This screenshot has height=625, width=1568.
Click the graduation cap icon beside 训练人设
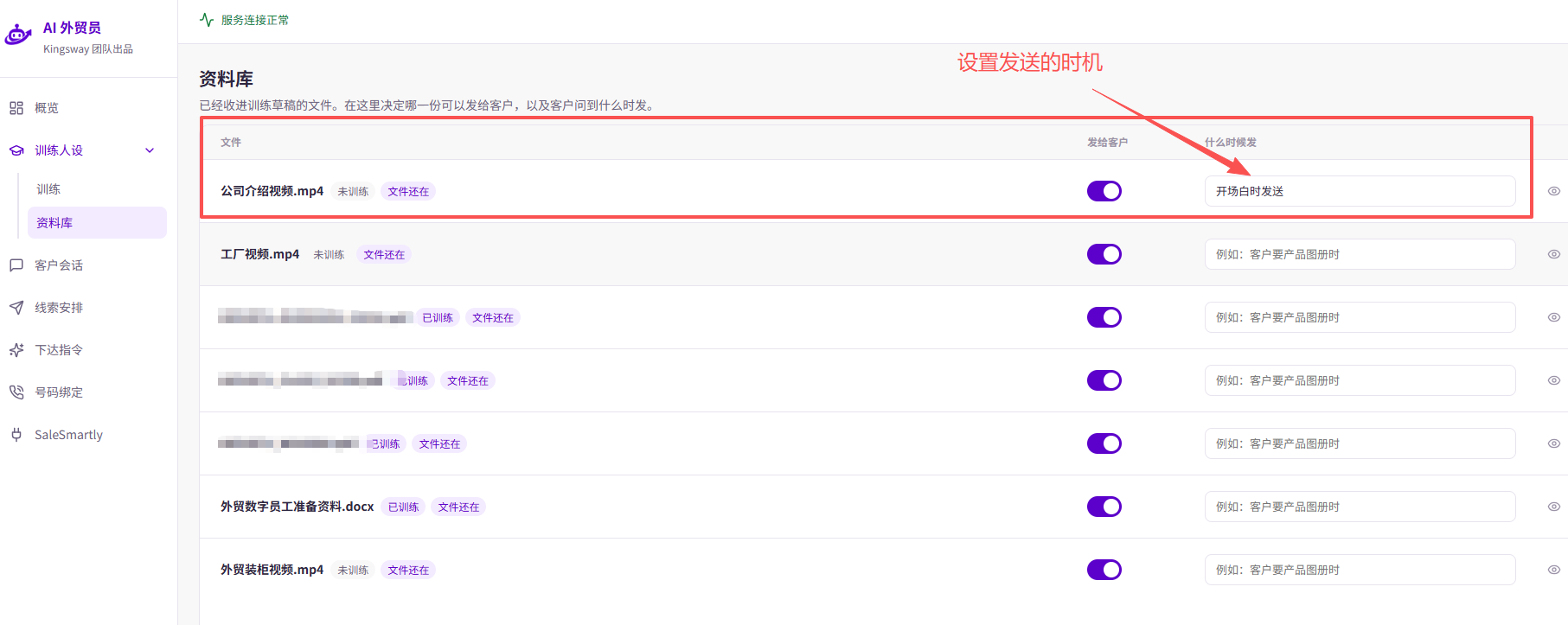(x=16, y=150)
